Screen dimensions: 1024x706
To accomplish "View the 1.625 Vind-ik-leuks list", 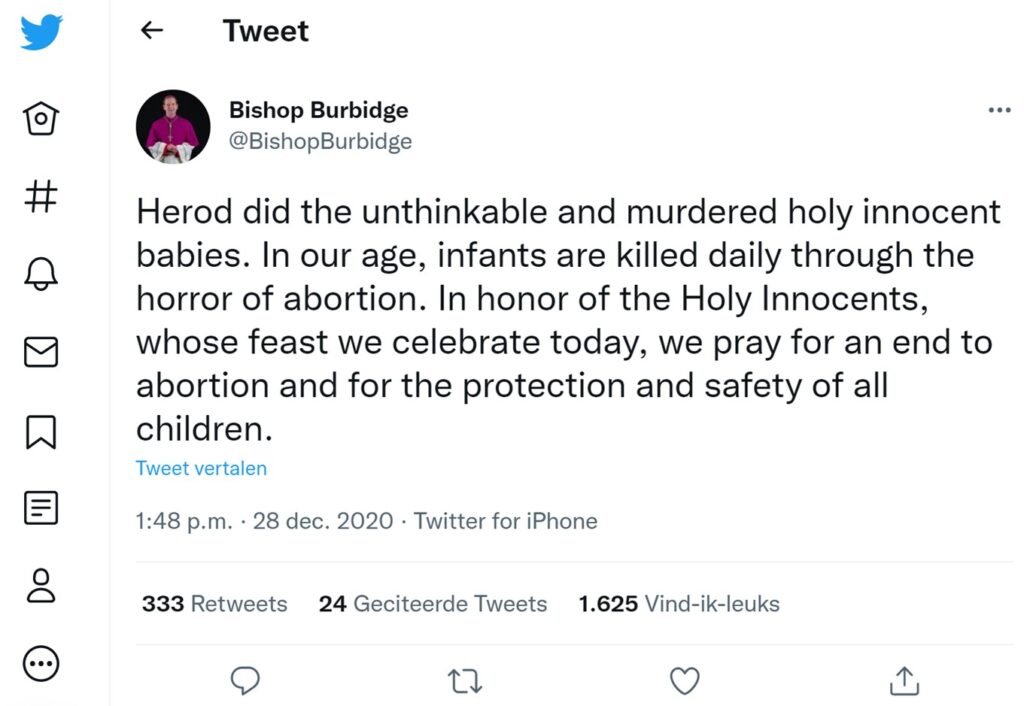I will pos(679,604).
